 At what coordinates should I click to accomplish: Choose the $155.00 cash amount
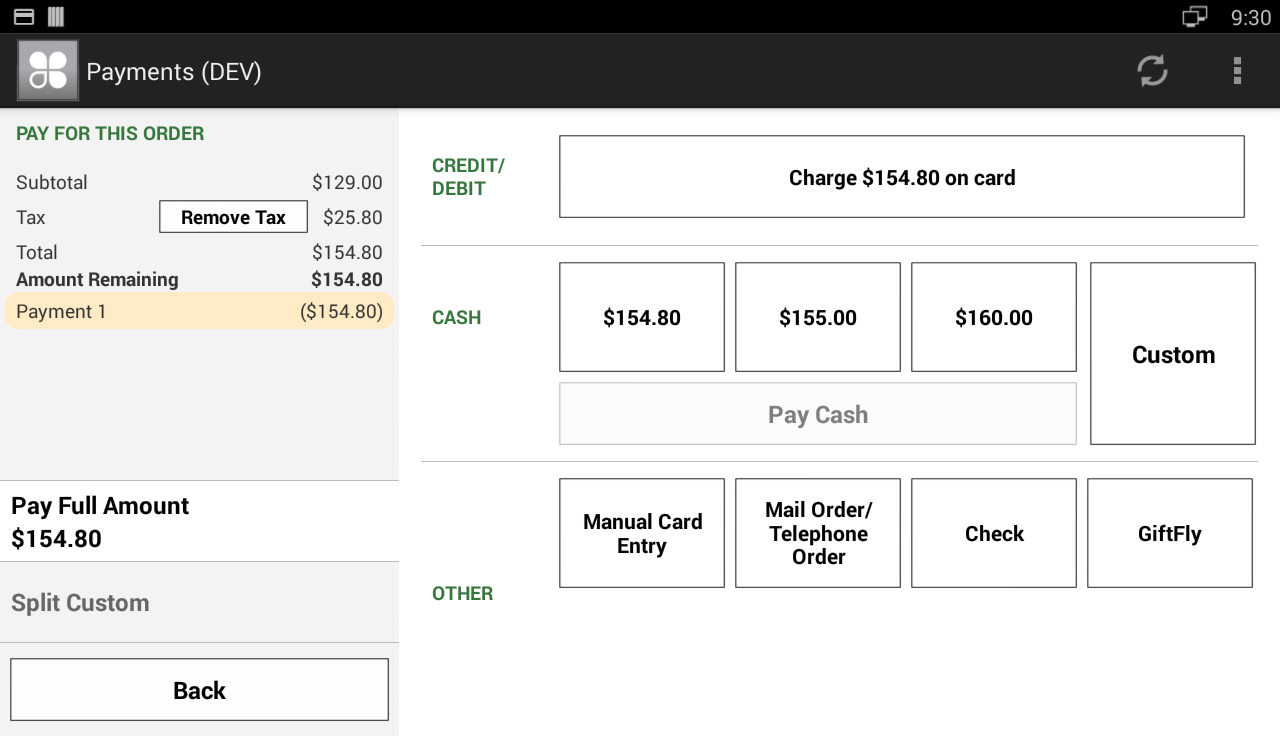(818, 317)
